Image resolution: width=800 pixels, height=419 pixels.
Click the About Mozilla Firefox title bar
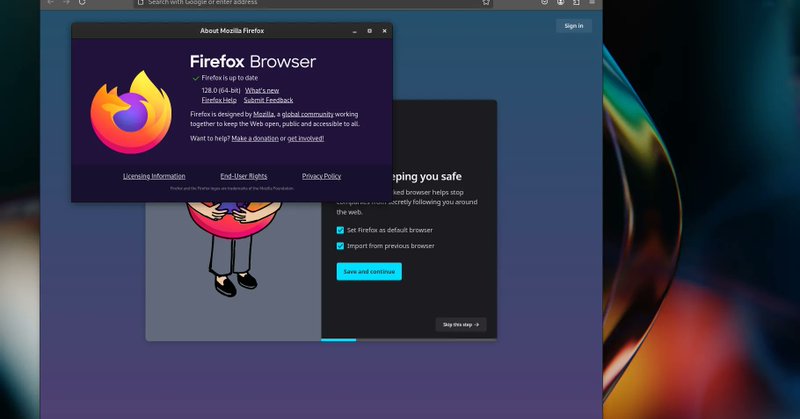232,31
